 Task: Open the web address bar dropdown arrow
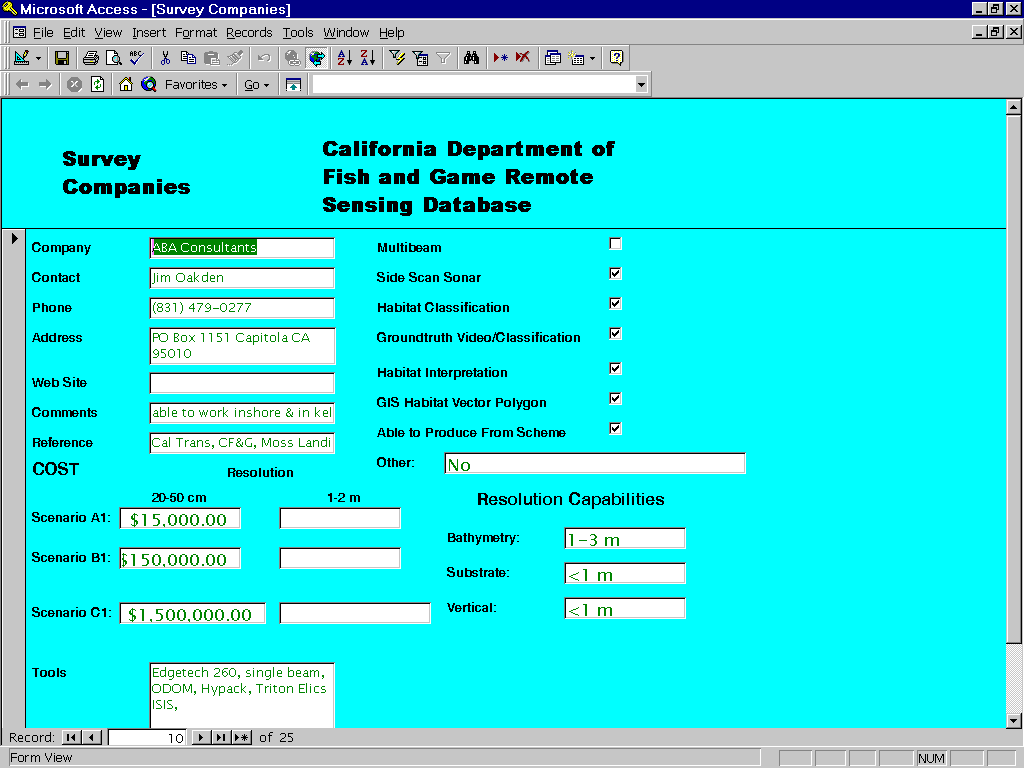coord(641,85)
